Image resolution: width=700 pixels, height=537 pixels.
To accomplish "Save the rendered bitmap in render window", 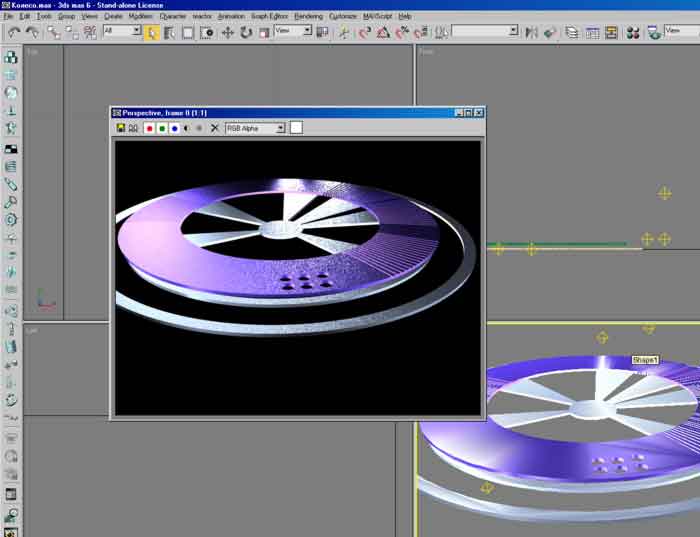I will point(121,128).
